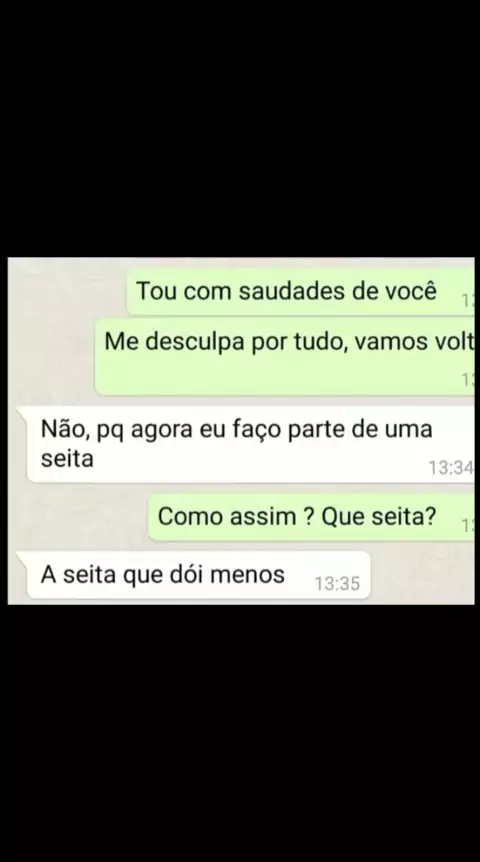Click the bubble tail of the 'Não, pq agora' message
Image resolution: width=480 pixels, height=862 pixels.
tap(23, 413)
